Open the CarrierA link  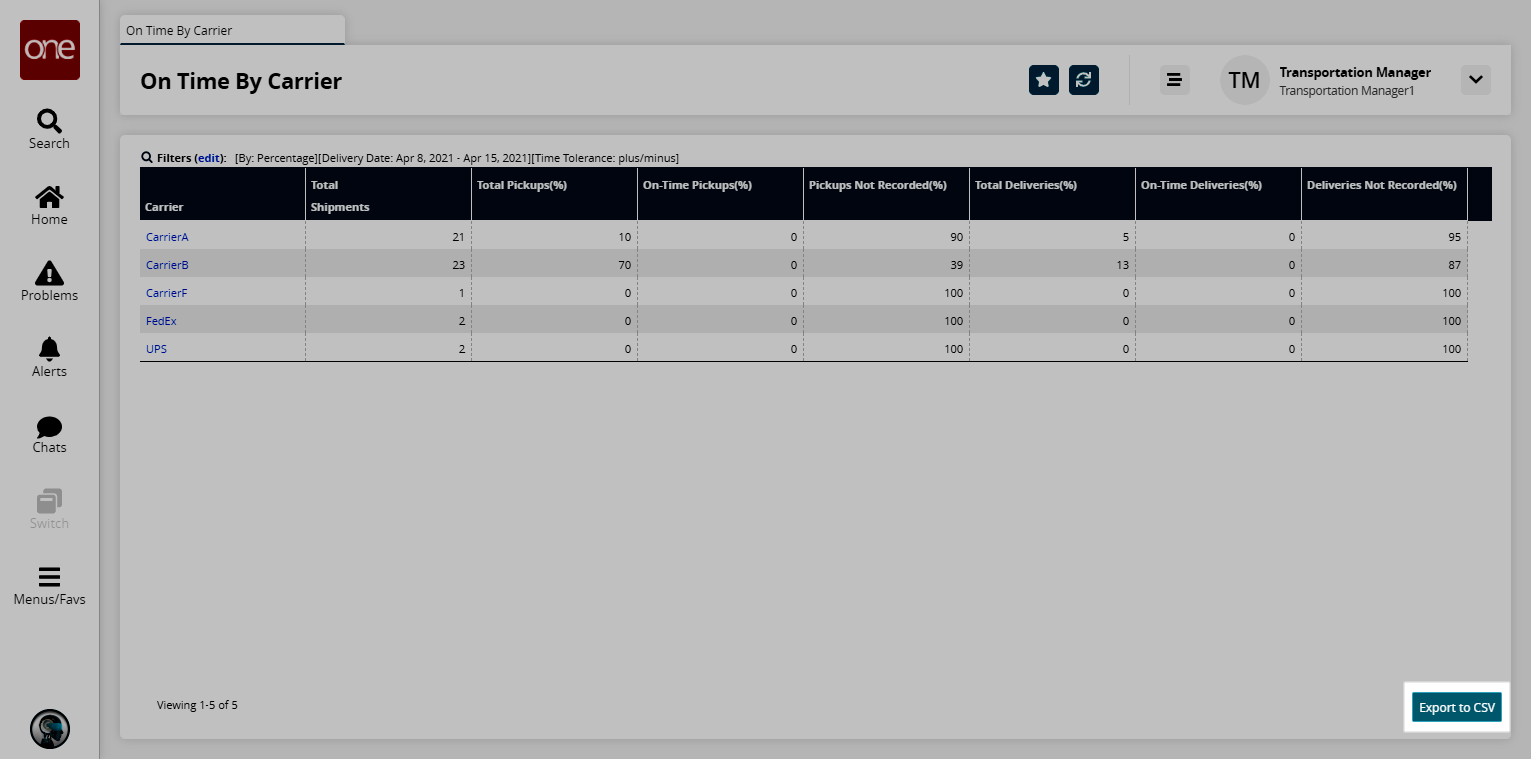(x=167, y=237)
